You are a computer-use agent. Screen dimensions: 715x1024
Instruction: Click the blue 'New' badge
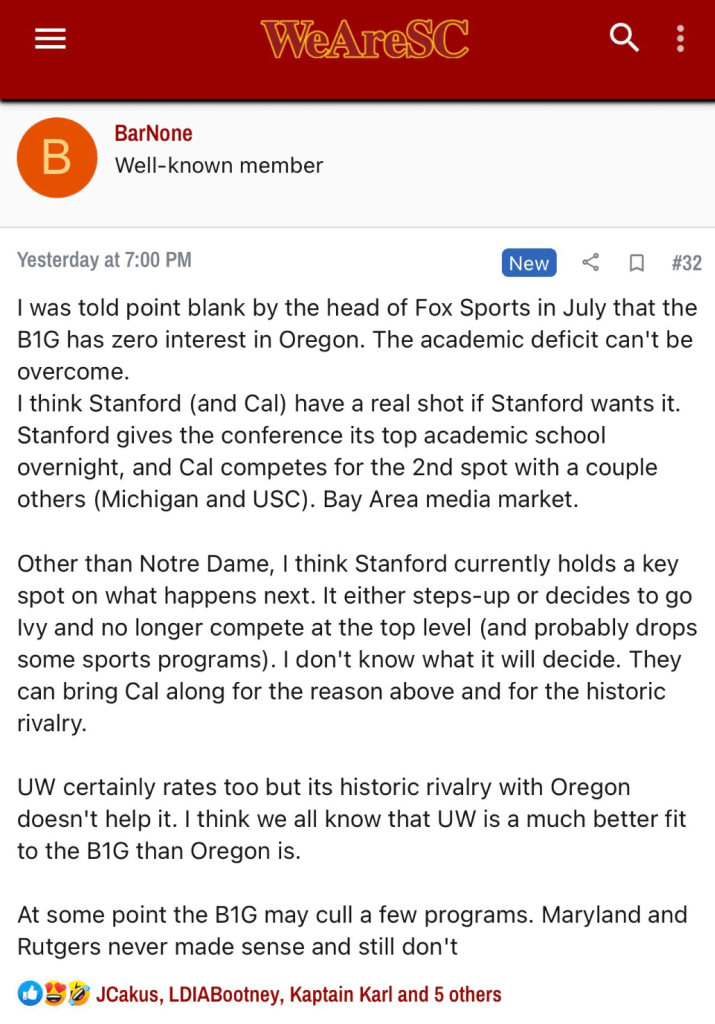coord(528,263)
